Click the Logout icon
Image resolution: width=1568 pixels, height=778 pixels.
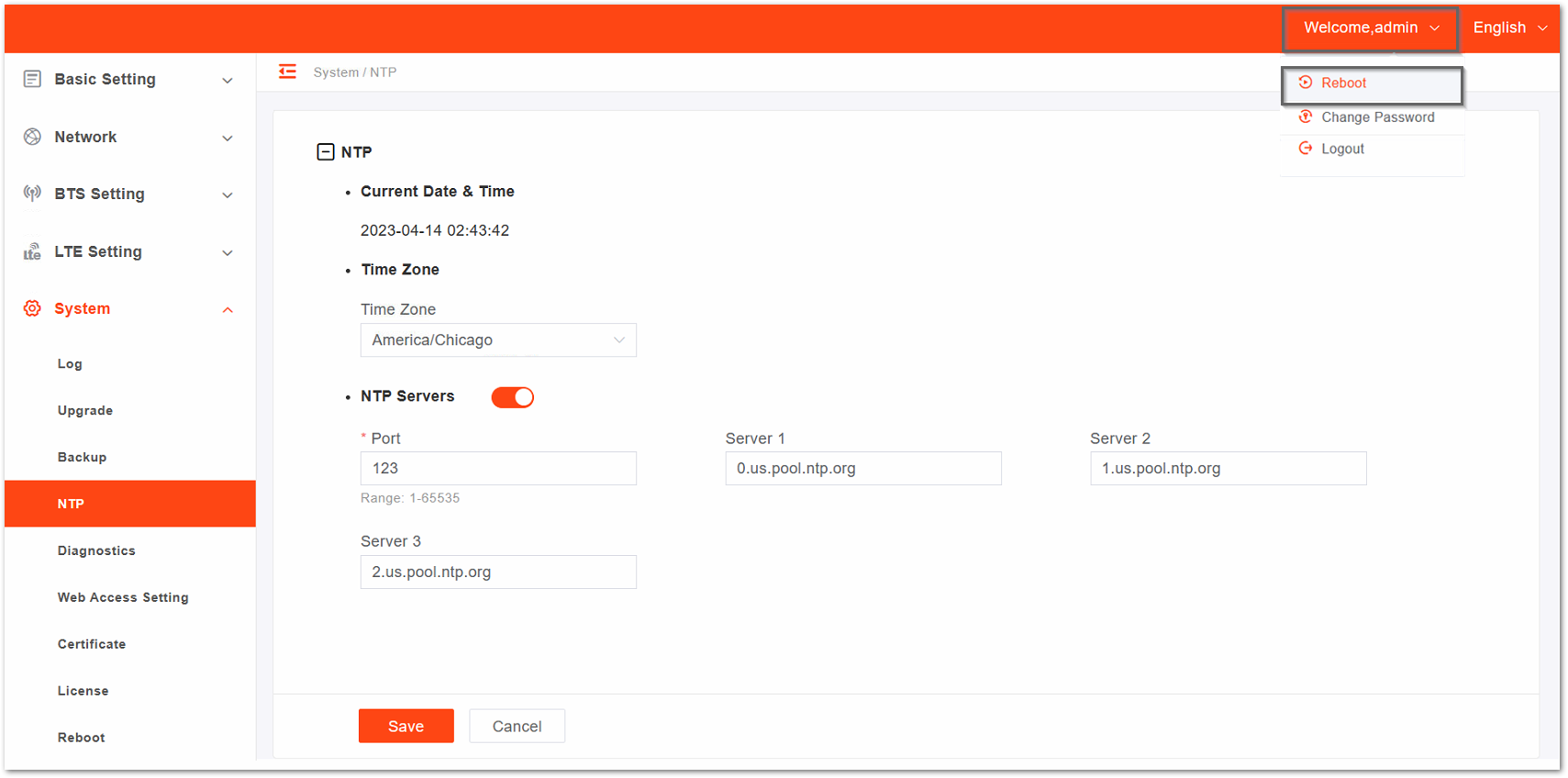pos(1305,148)
